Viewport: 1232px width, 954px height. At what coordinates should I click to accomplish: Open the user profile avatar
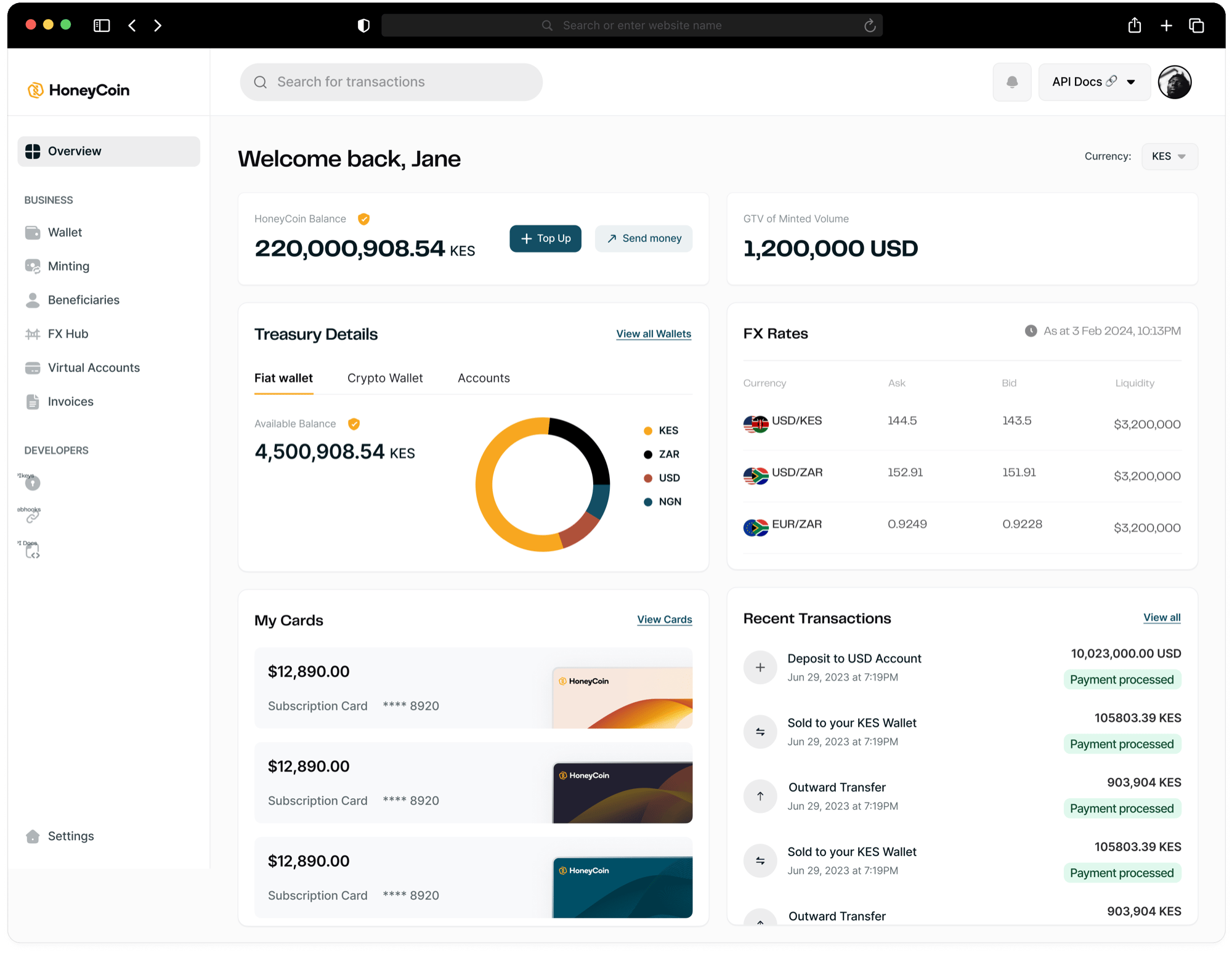[1175, 82]
